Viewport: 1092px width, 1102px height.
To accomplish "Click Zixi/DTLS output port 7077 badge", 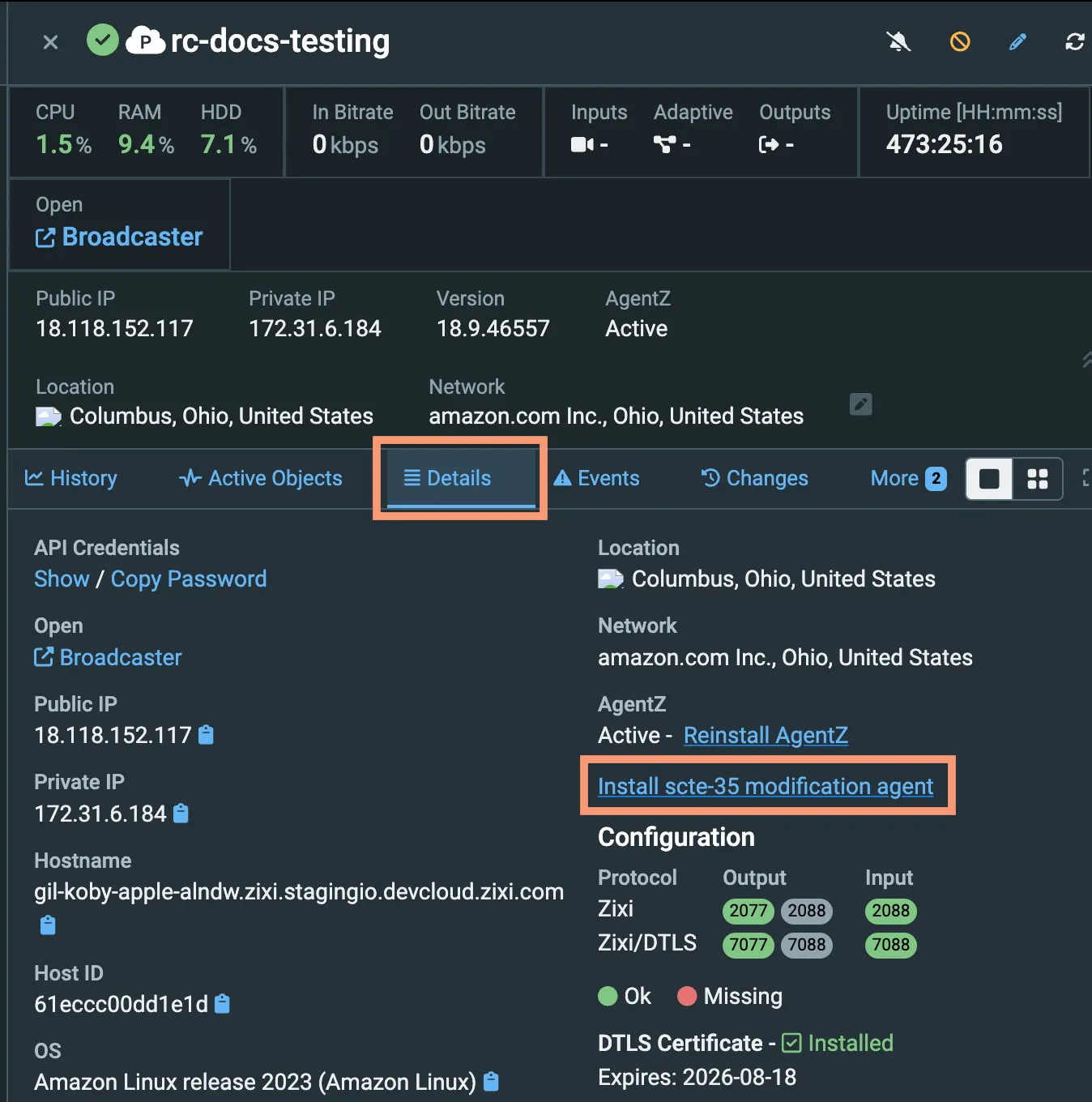I will click(749, 945).
